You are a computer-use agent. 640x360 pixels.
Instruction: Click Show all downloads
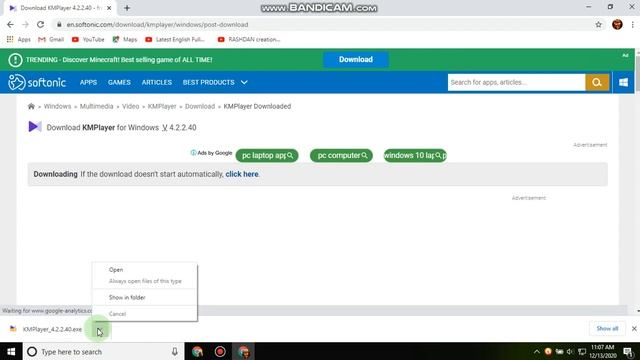click(x=607, y=329)
